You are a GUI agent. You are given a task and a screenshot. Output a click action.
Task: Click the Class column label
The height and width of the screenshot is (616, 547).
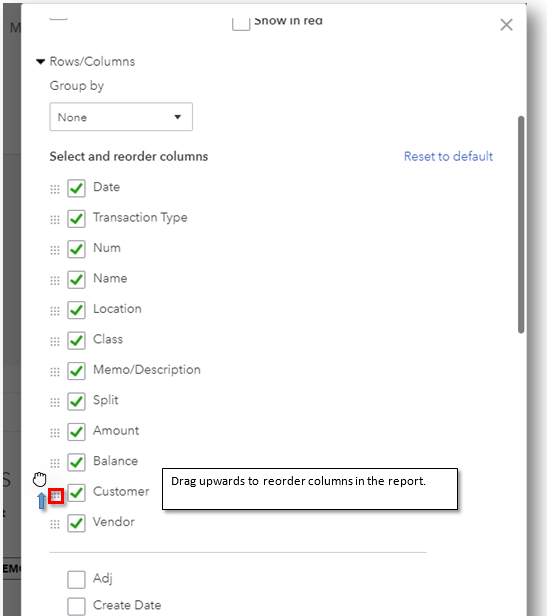coord(108,339)
